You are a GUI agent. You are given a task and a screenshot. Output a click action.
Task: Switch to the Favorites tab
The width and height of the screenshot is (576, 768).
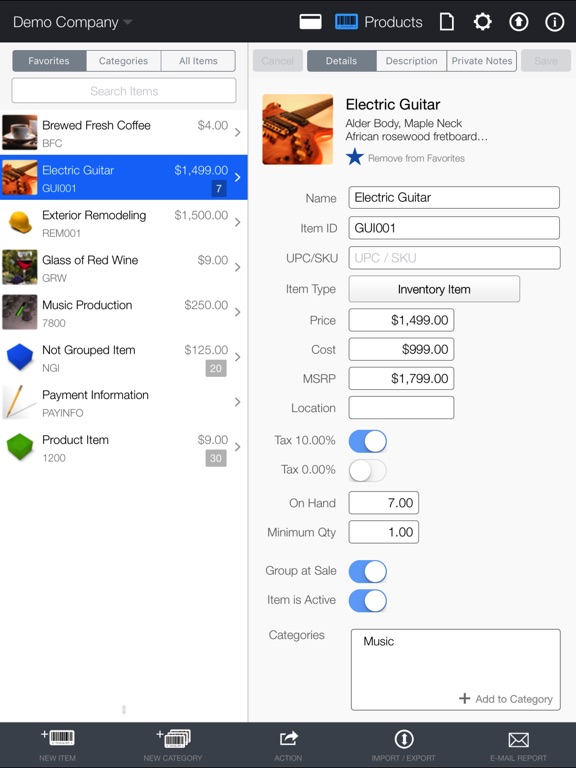pyautogui.click(x=49, y=61)
